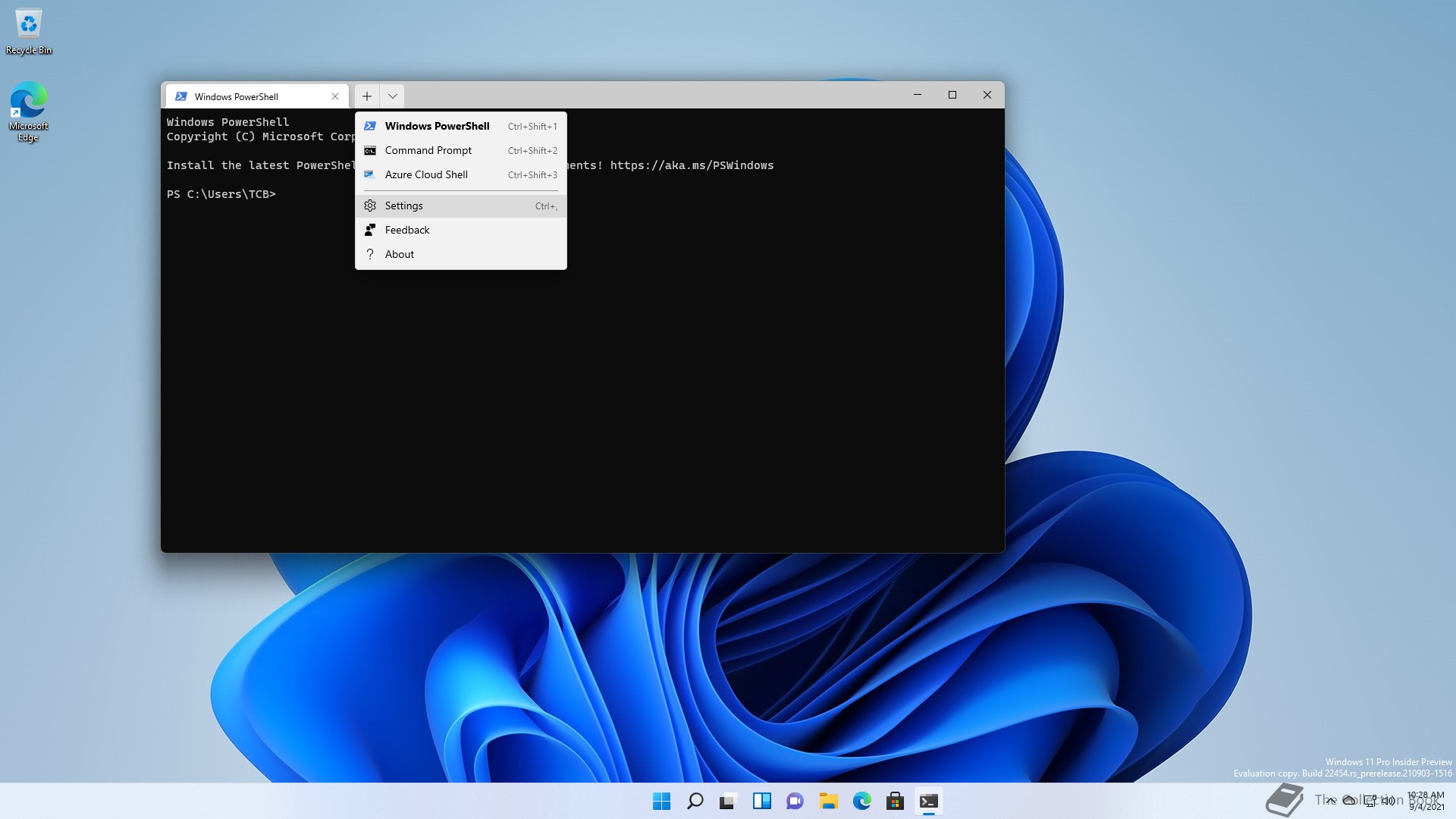
Task: Open Widgets from the taskbar
Action: pos(761,801)
